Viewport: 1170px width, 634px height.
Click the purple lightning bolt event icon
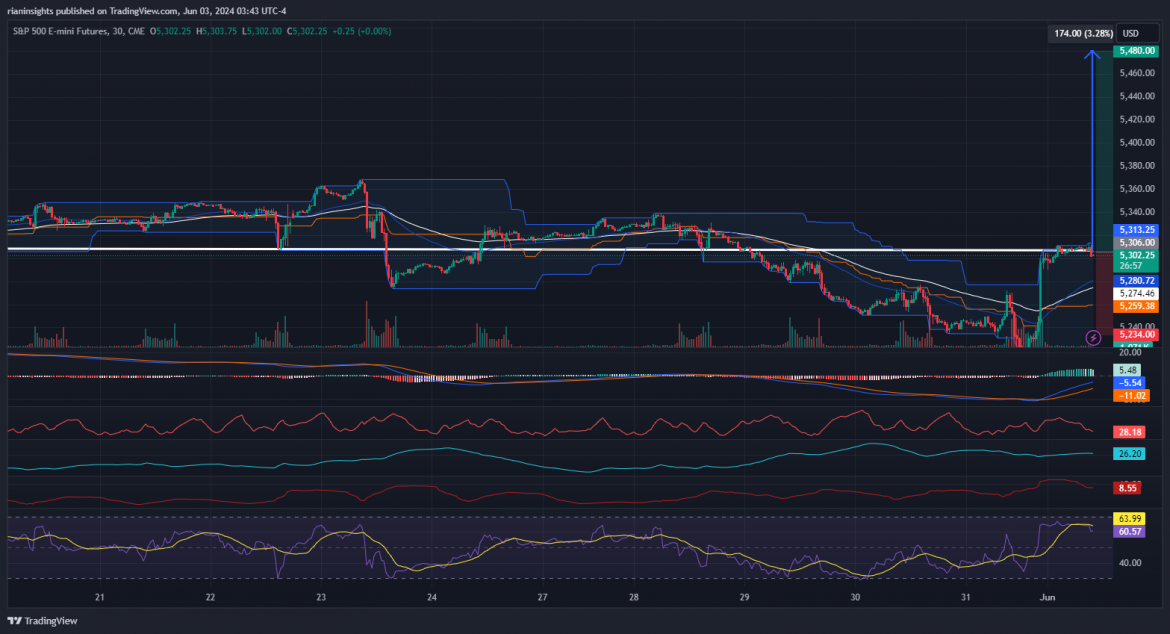(1093, 338)
